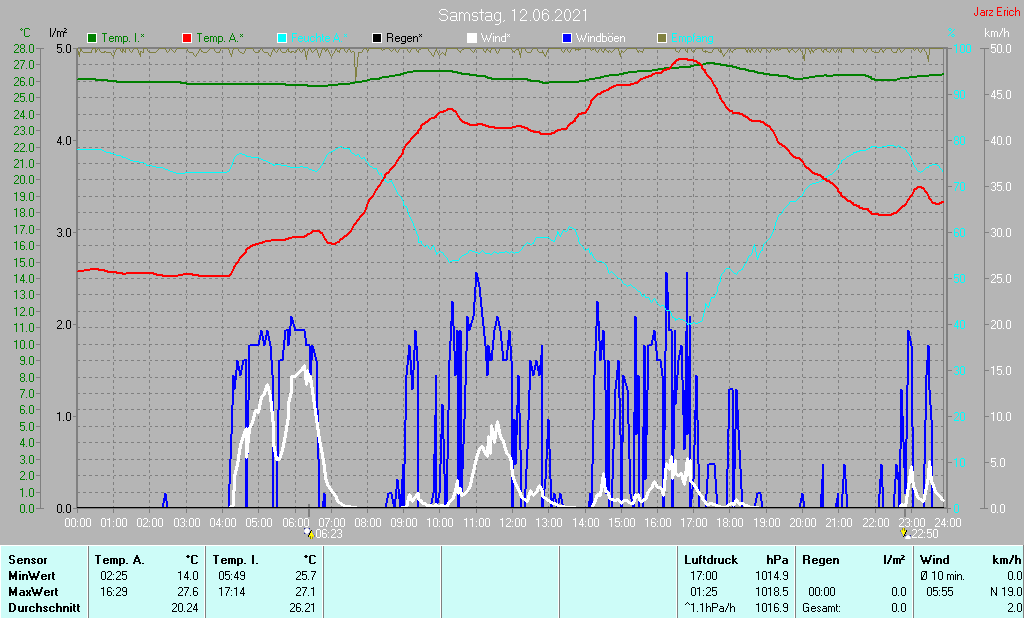This screenshot has width=1024, height=618.
Task: Click the indoor minimum value '25.7'
Action: tap(306, 576)
